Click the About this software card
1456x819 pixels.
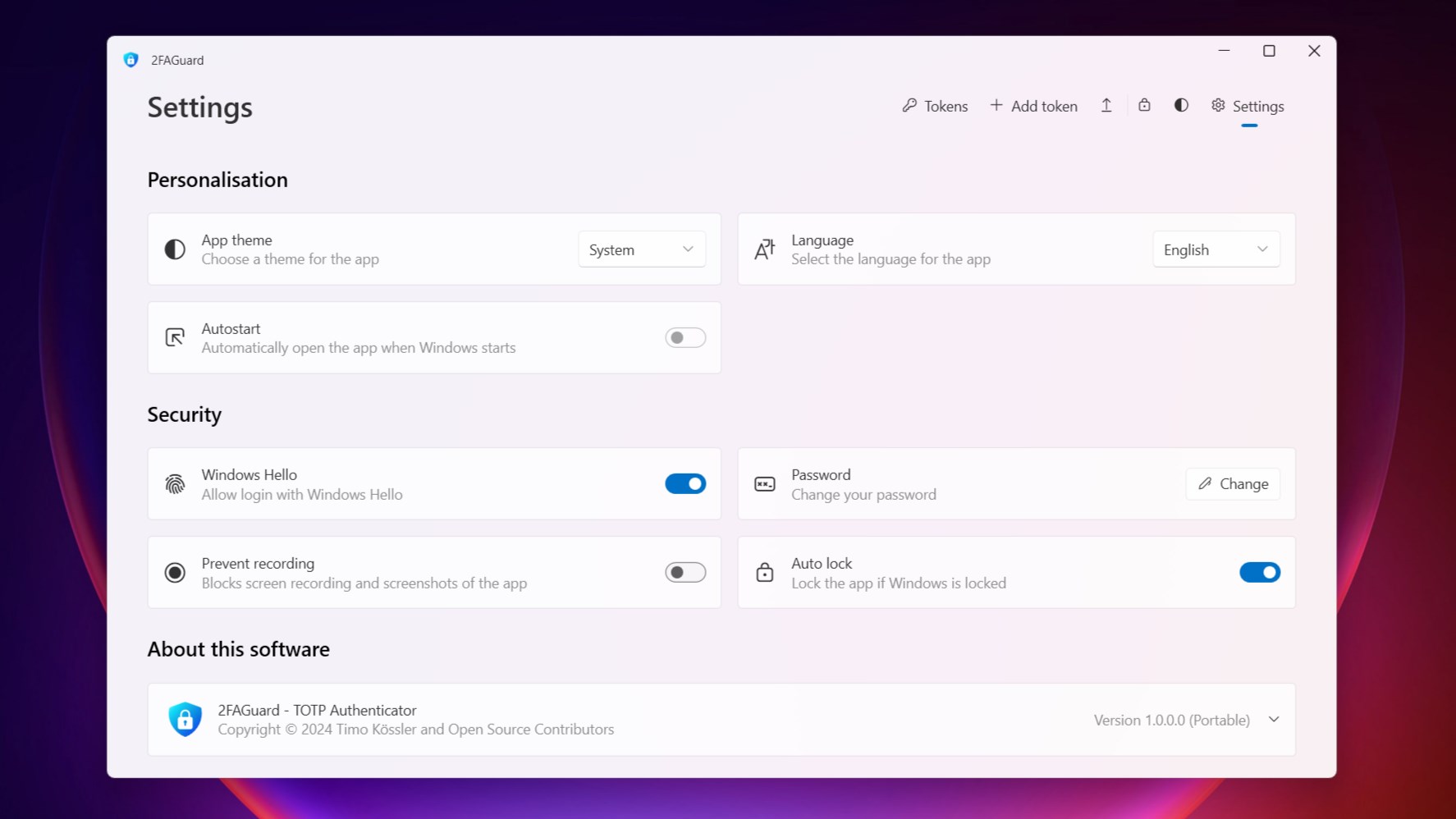tap(721, 719)
